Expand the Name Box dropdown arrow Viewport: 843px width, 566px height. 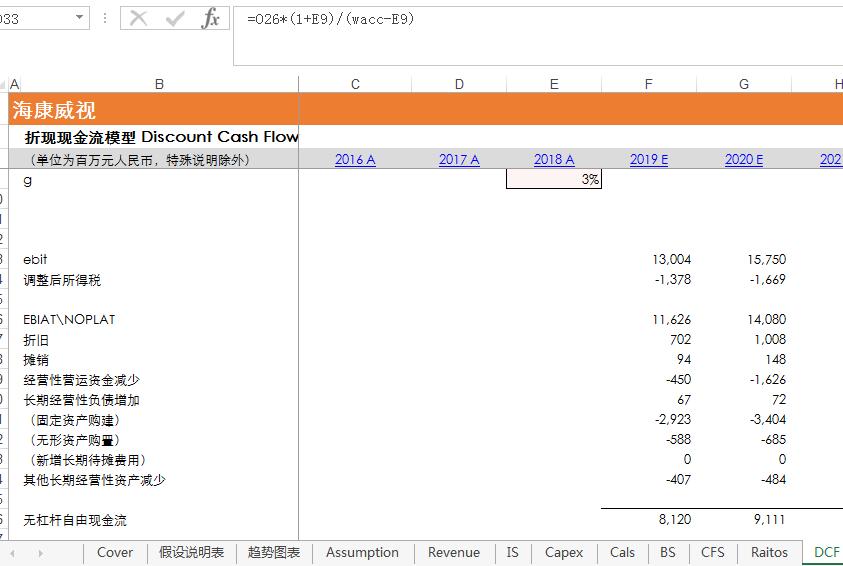pyautogui.click(x=80, y=18)
